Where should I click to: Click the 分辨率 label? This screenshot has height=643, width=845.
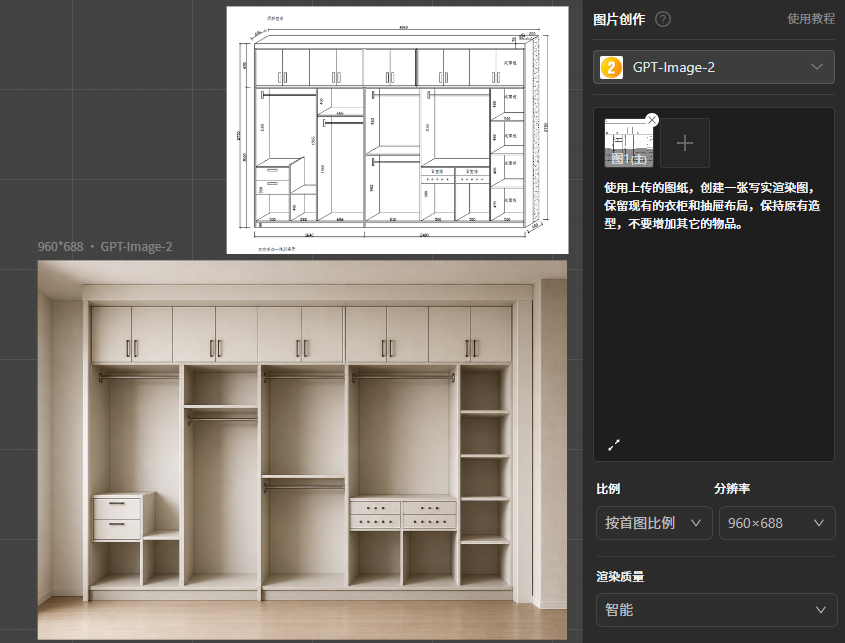[732, 489]
